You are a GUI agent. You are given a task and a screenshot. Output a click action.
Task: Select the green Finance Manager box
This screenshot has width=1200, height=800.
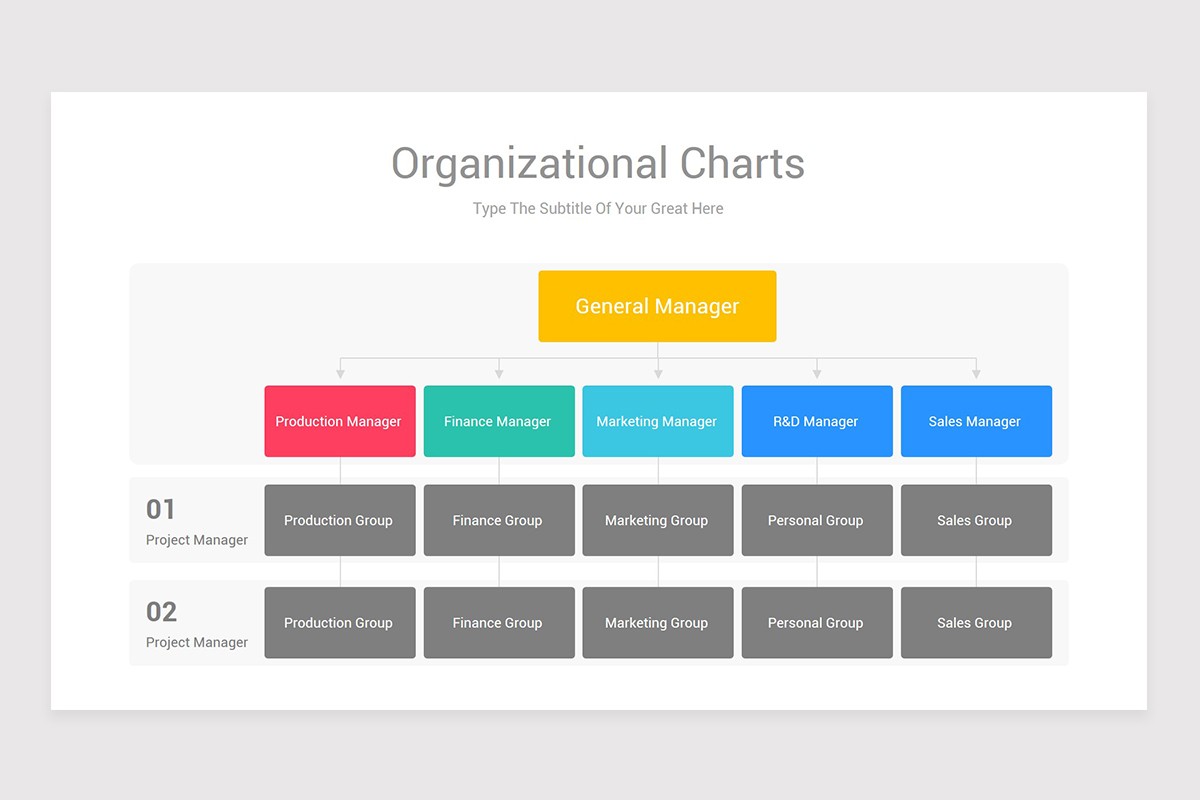click(x=498, y=421)
